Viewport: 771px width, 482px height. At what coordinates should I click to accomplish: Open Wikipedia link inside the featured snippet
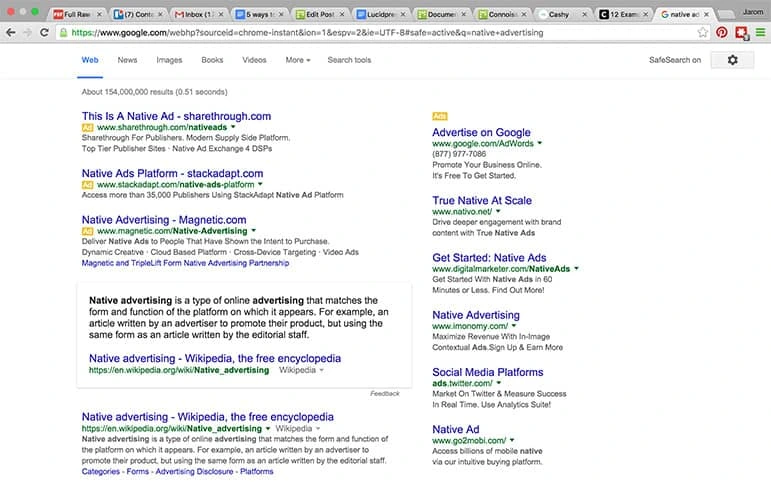tap(215, 359)
